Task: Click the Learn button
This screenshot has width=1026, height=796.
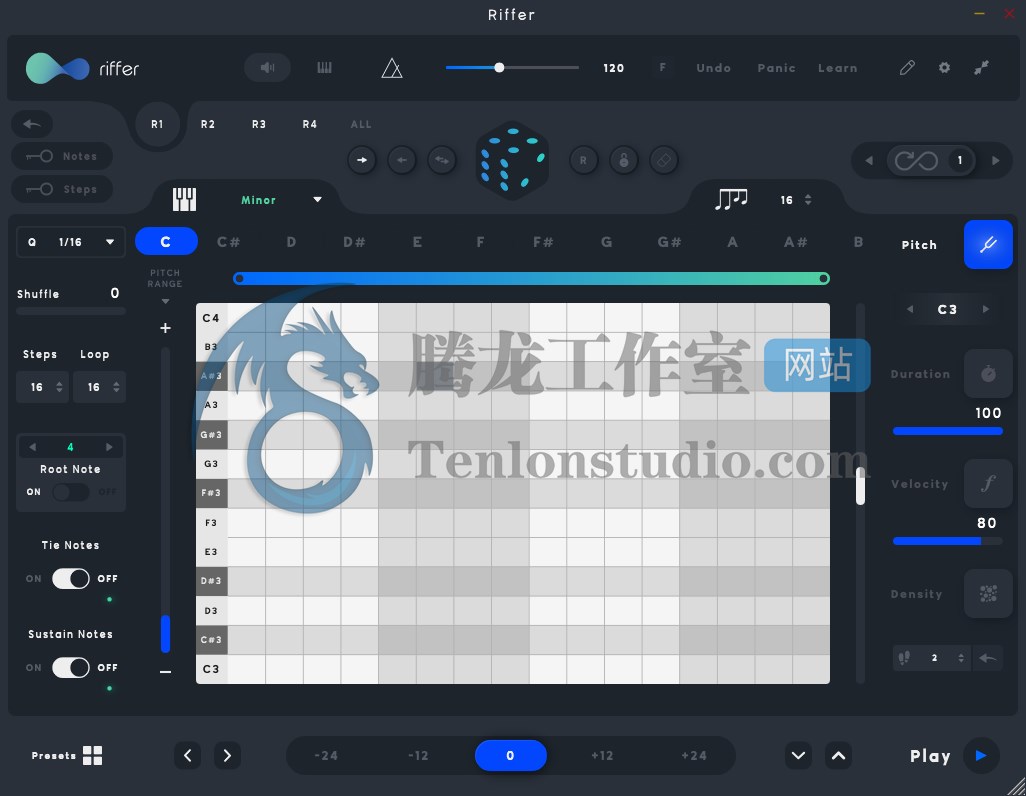Action: point(838,68)
